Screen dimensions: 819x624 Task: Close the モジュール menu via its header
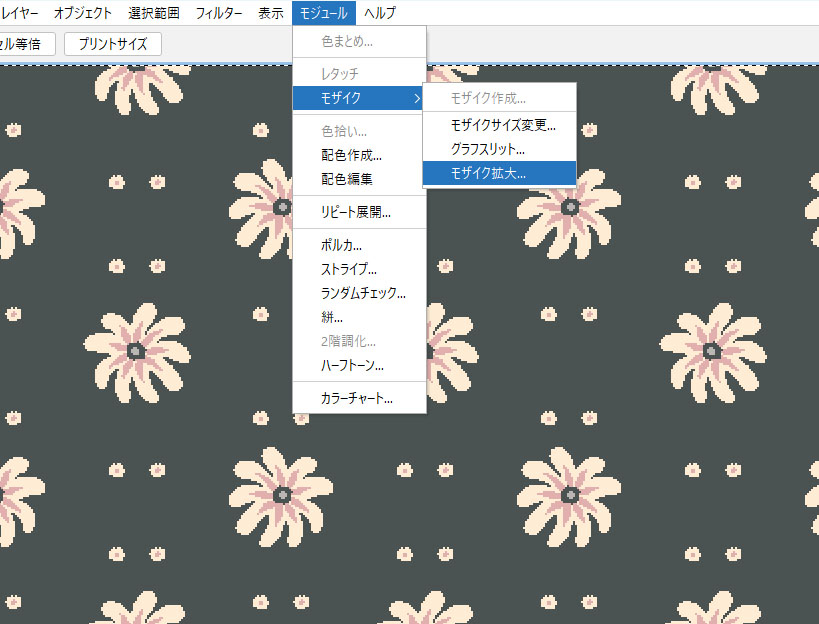coord(324,13)
